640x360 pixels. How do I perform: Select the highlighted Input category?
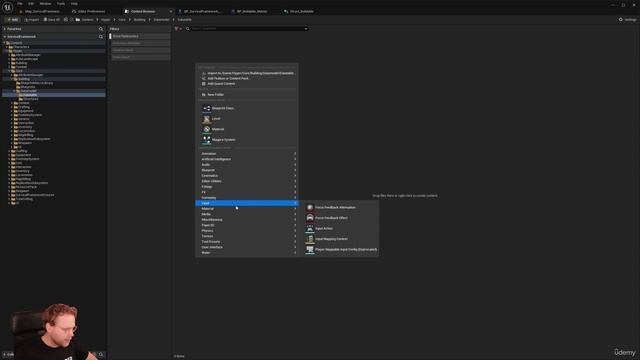click(x=247, y=203)
